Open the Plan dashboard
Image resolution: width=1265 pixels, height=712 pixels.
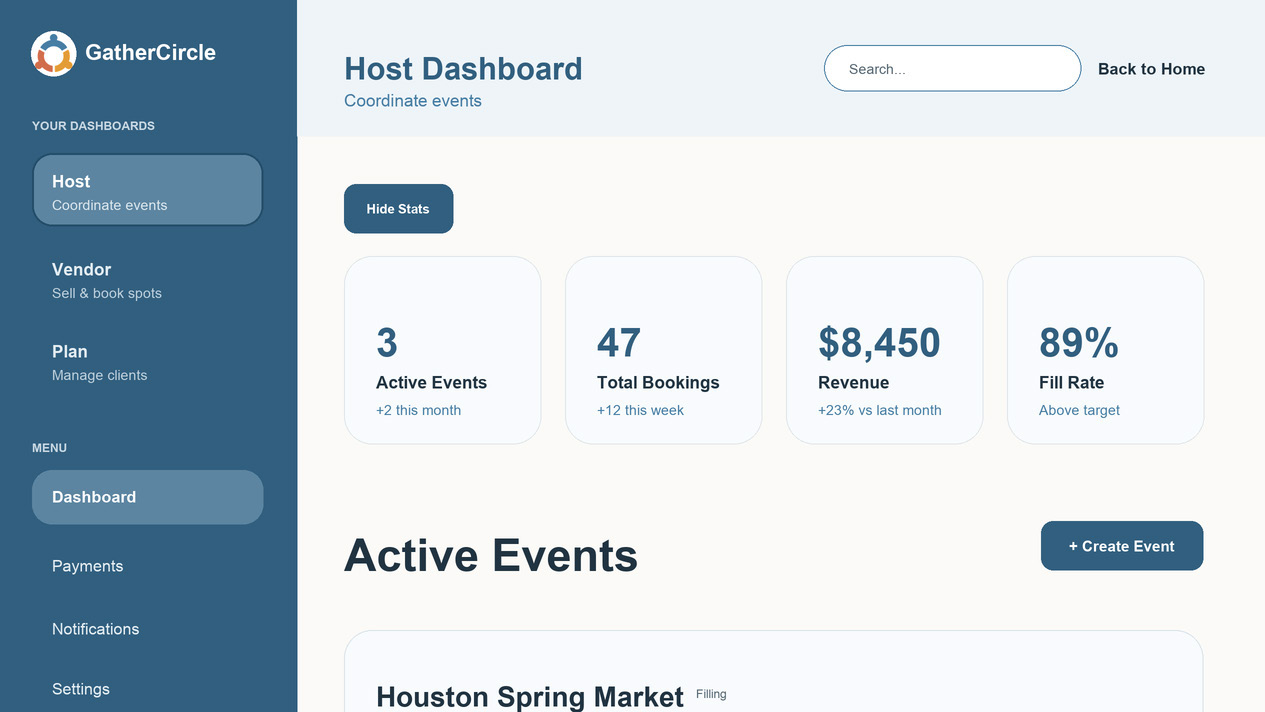click(148, 362)
